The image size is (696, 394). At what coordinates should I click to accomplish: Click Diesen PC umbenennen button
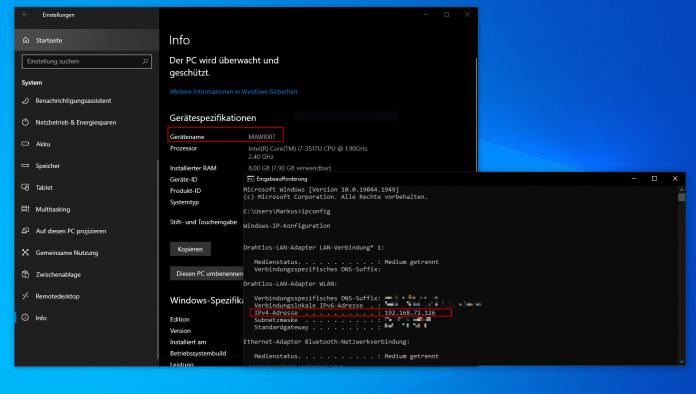point(207,273)
